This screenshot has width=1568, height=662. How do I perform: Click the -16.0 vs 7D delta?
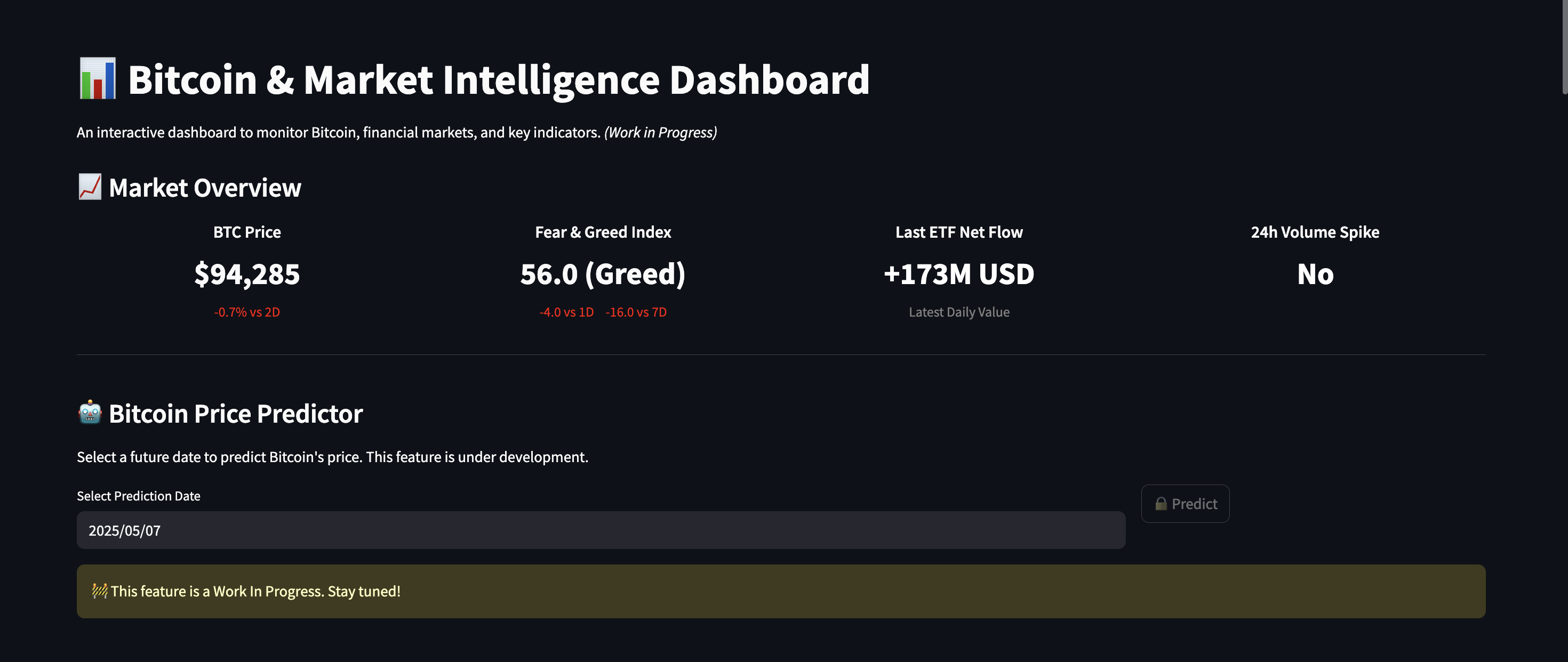pyautogui.click(x=636, y=312)
